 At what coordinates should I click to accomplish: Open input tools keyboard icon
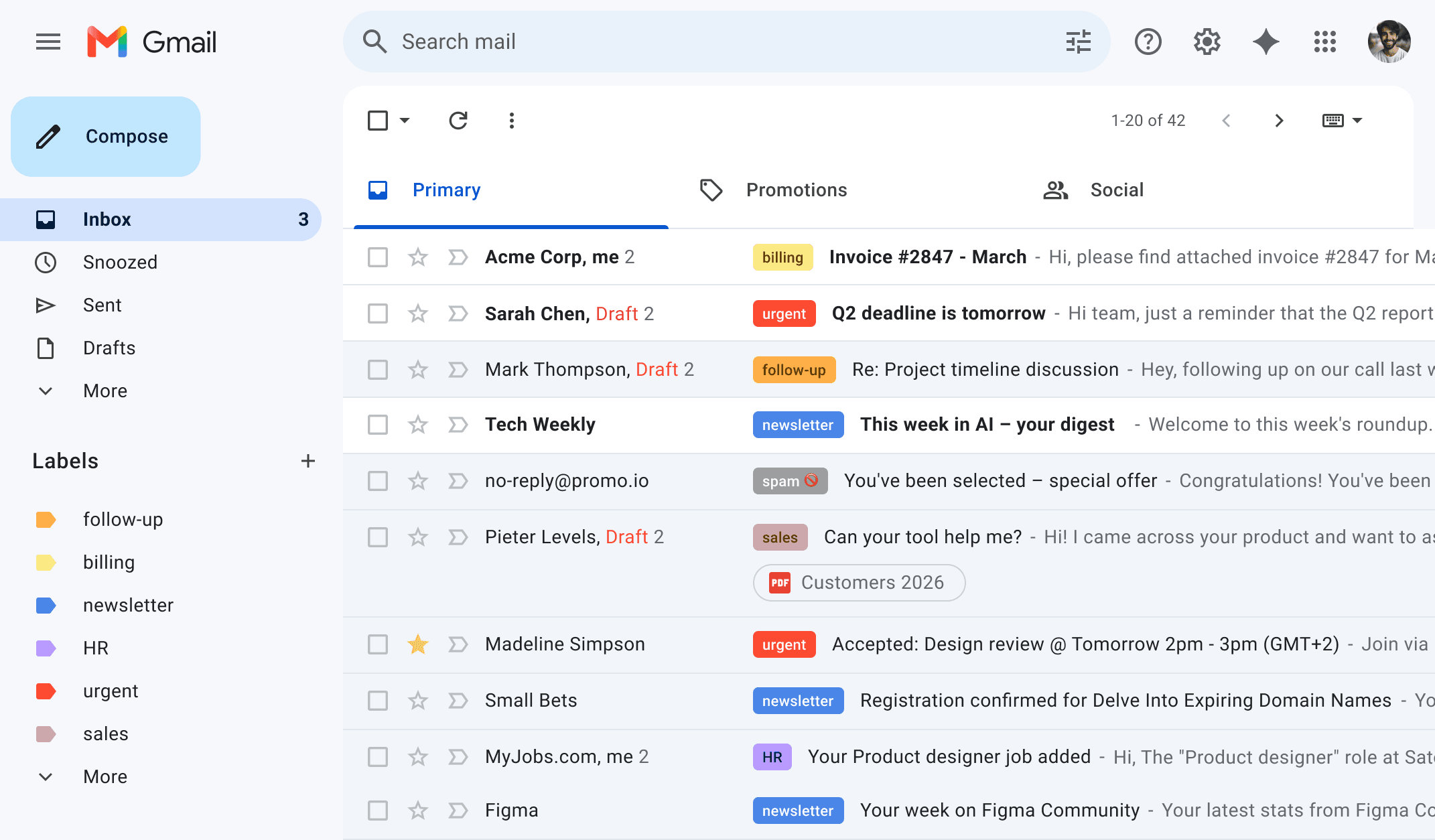tap(1333, 121)
